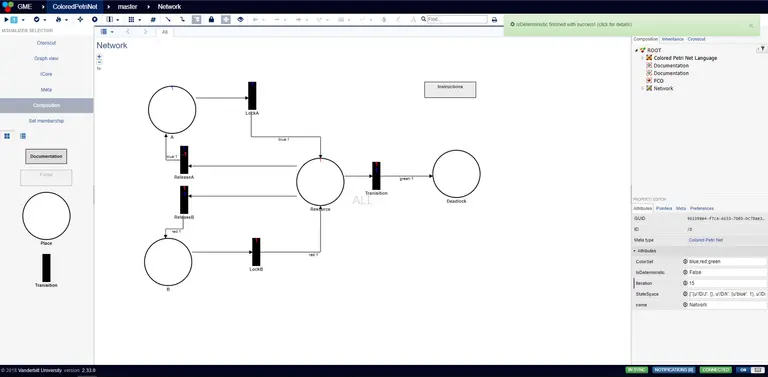Expand the Colored Petri Net Language node
Viewport: 768px width, 377px height.
(643, 58)
